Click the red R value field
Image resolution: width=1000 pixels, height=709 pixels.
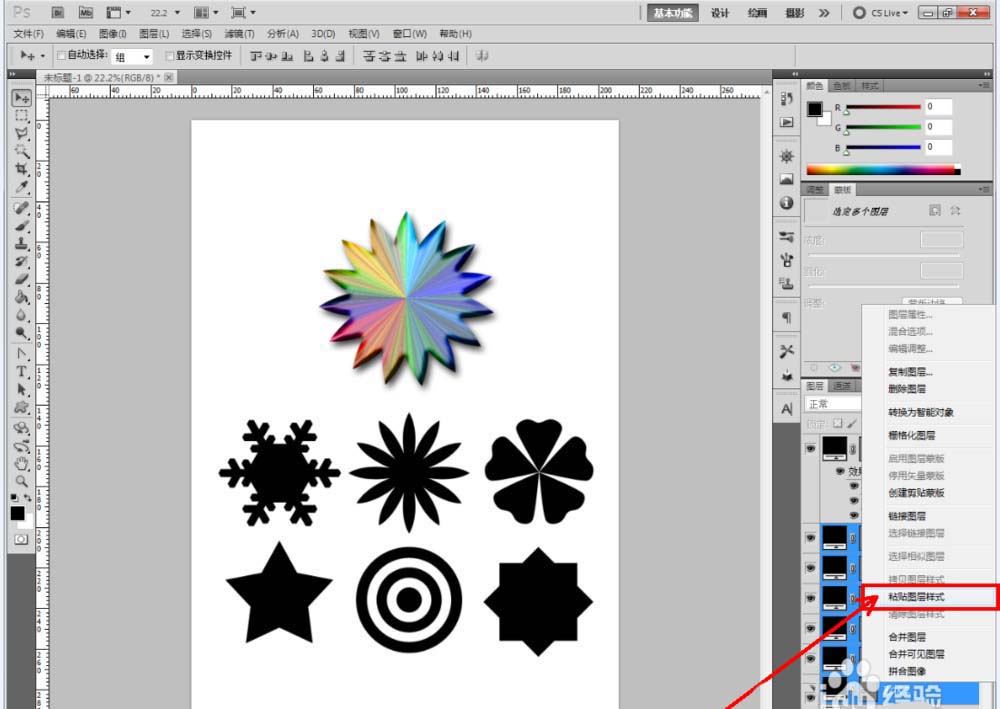pos(938,107)
